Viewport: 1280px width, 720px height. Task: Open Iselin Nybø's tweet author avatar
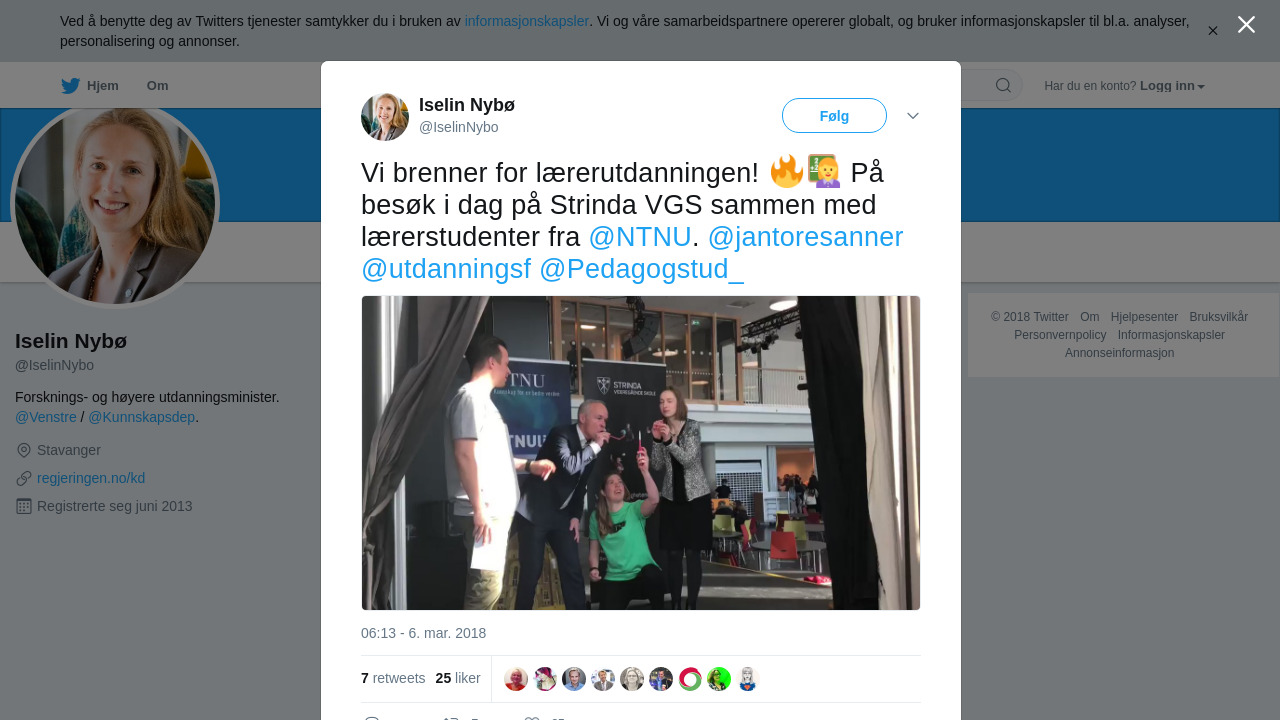pyautogui.click(x=385, y=117)
